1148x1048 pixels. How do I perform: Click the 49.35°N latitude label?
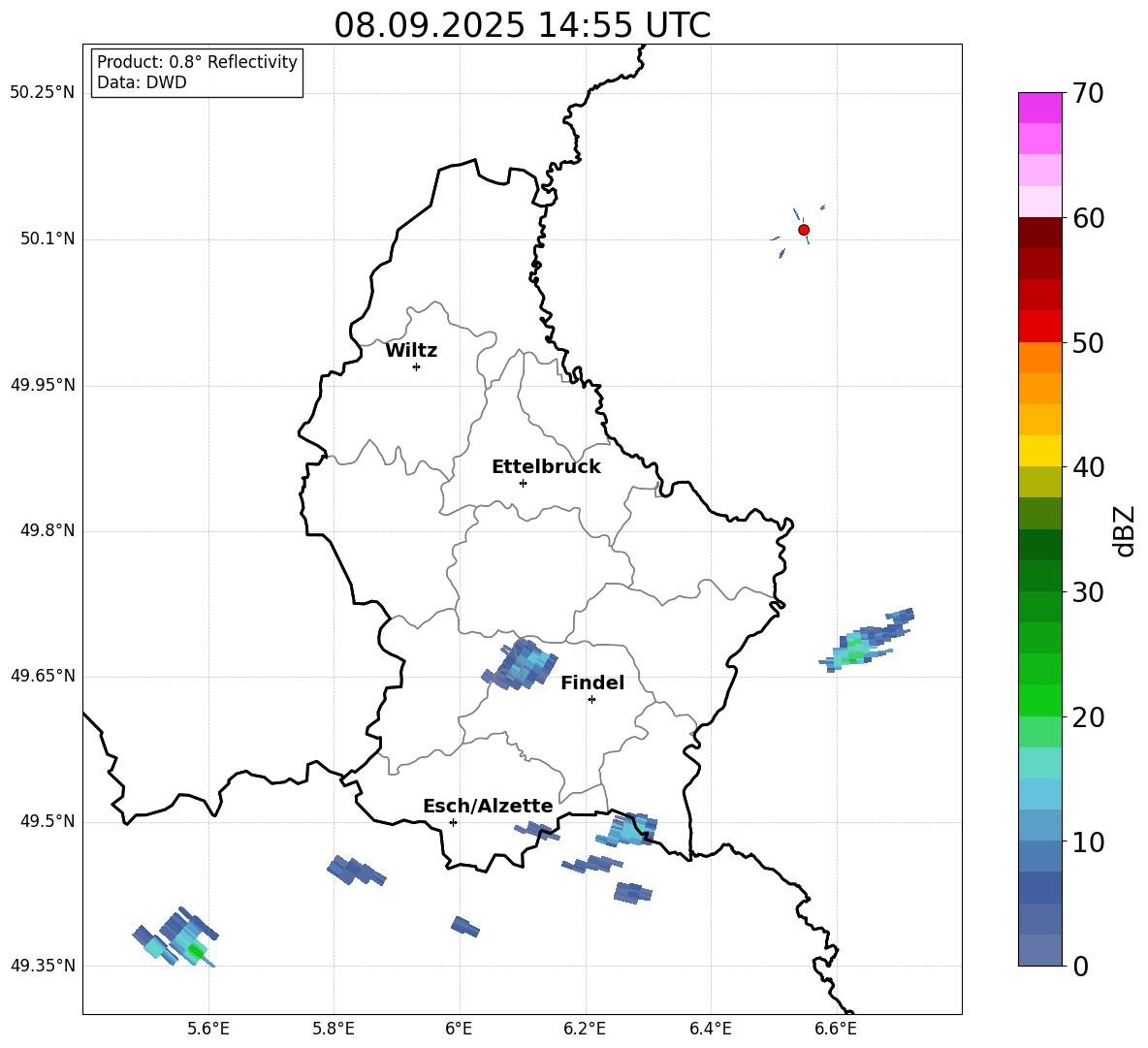pos(42,966)
